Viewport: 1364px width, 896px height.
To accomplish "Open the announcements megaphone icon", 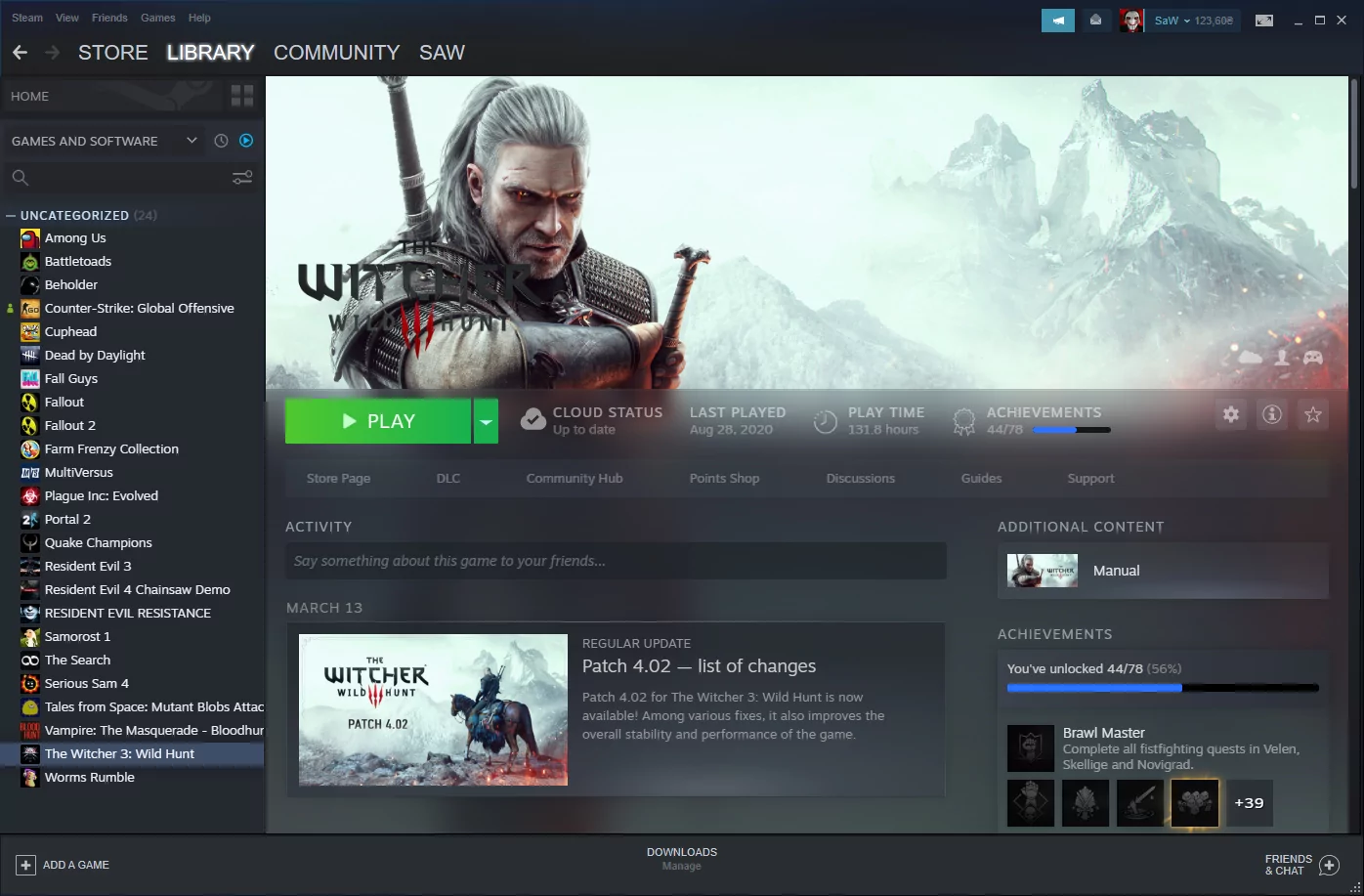I will (x=1058, y=21).
